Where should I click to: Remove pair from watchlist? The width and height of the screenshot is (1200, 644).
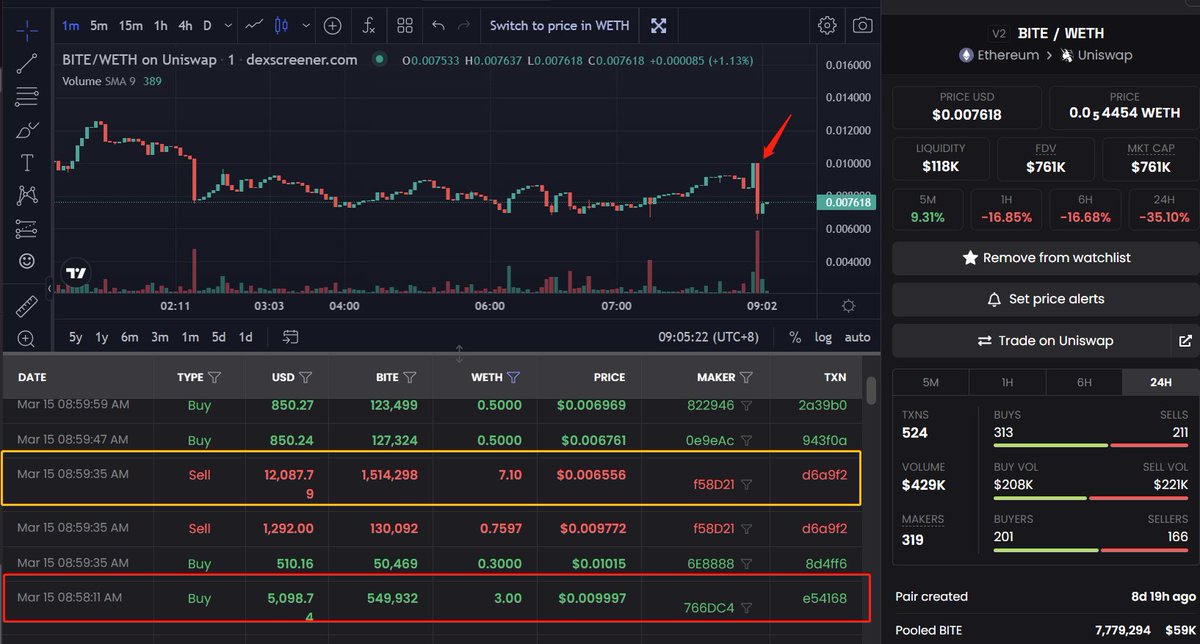coord(1046,258)
